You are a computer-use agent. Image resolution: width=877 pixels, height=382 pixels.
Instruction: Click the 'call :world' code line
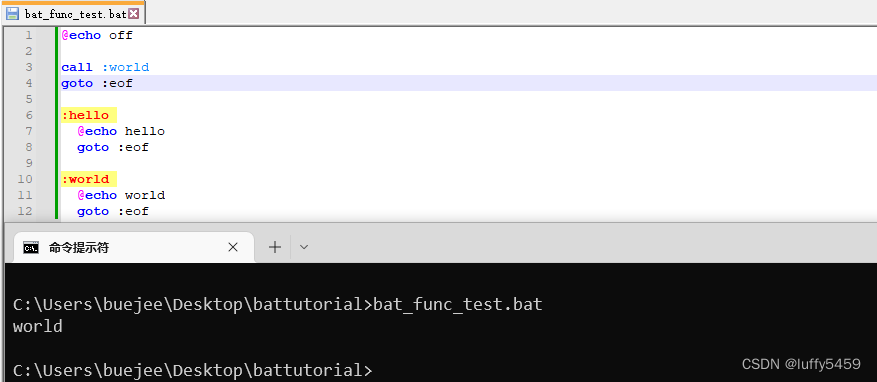pyautogui.click(x=105, y=67)
